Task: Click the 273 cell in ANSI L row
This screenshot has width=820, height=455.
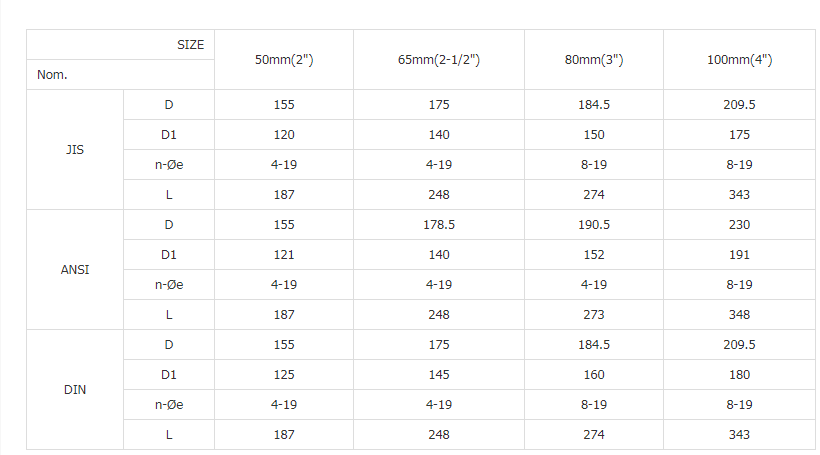Action: tap(594, 315)
